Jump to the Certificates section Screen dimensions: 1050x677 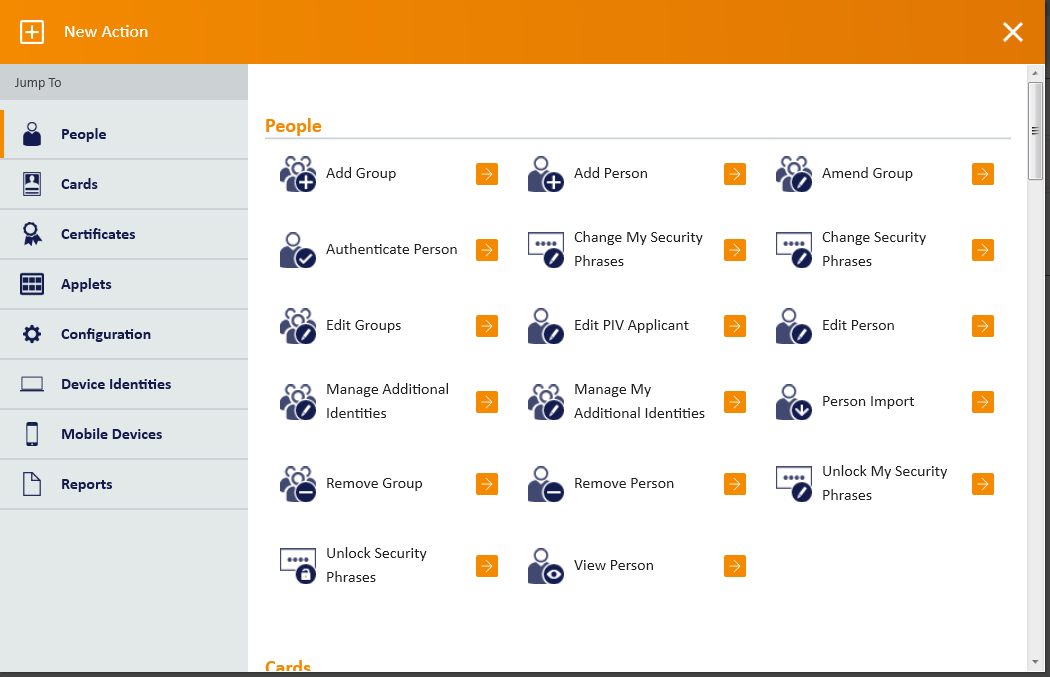pos(98,234)
